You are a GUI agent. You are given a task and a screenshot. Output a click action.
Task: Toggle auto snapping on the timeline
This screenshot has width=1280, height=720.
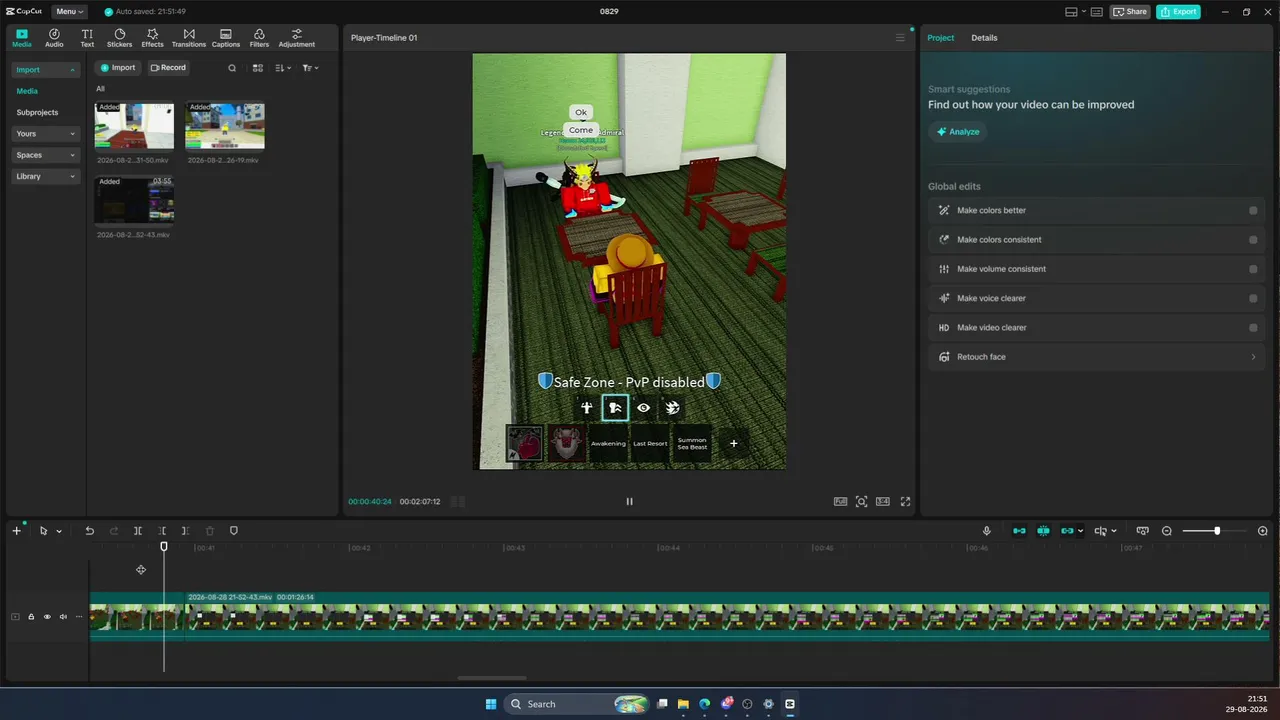point(1043,531)
